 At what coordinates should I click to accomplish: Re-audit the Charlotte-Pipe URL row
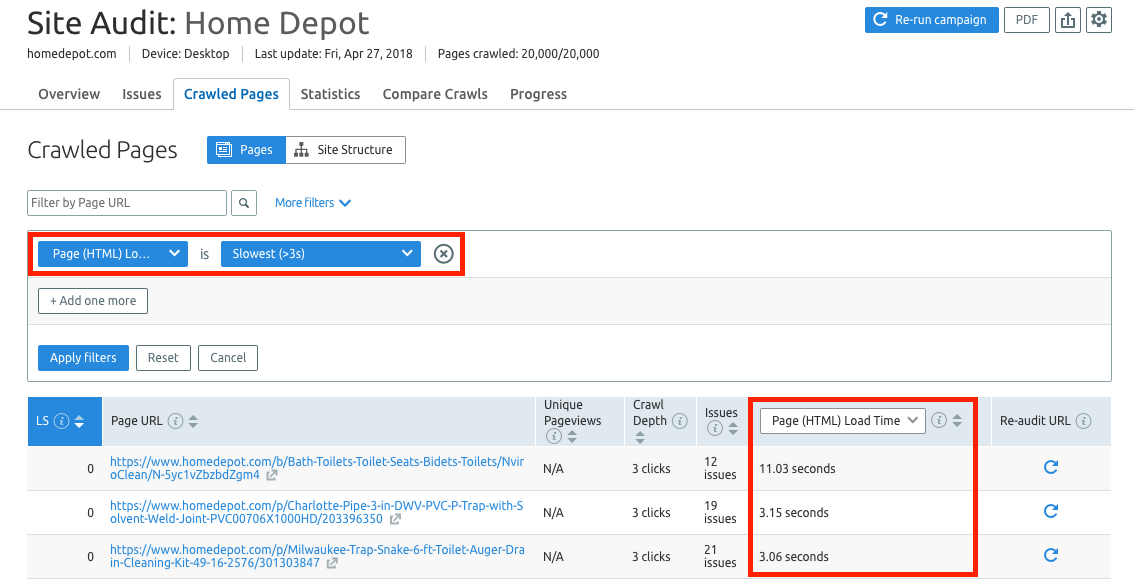click(x=1051, y=511)
